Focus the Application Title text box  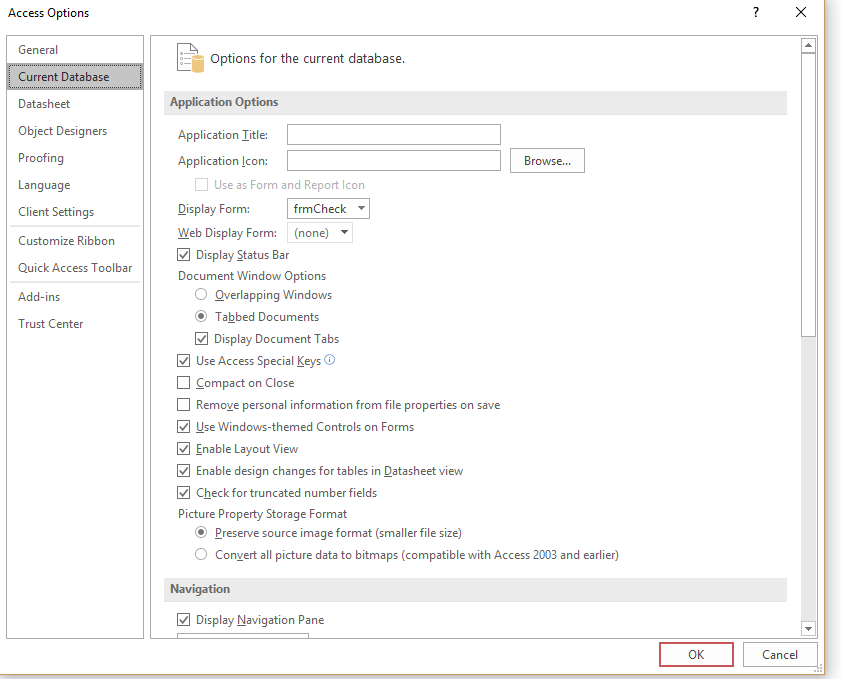point(394,135)
